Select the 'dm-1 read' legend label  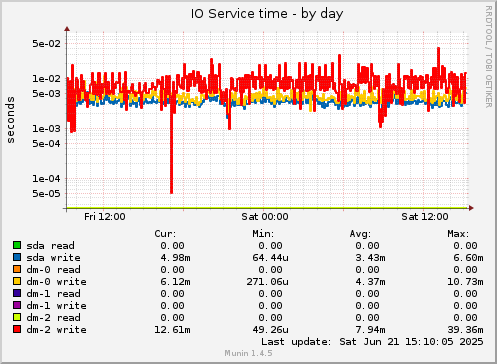pos(53,294)
